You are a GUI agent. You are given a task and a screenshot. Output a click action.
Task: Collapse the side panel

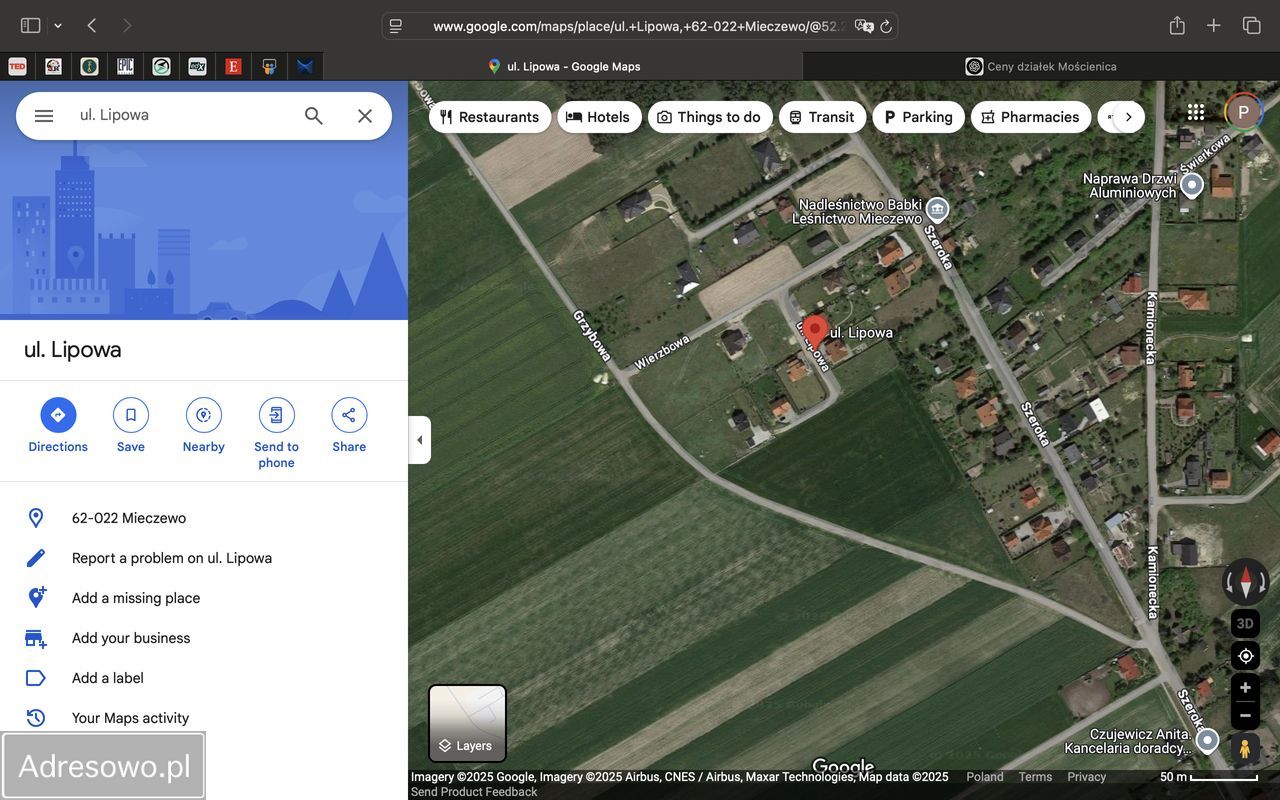tap(420, 440)
